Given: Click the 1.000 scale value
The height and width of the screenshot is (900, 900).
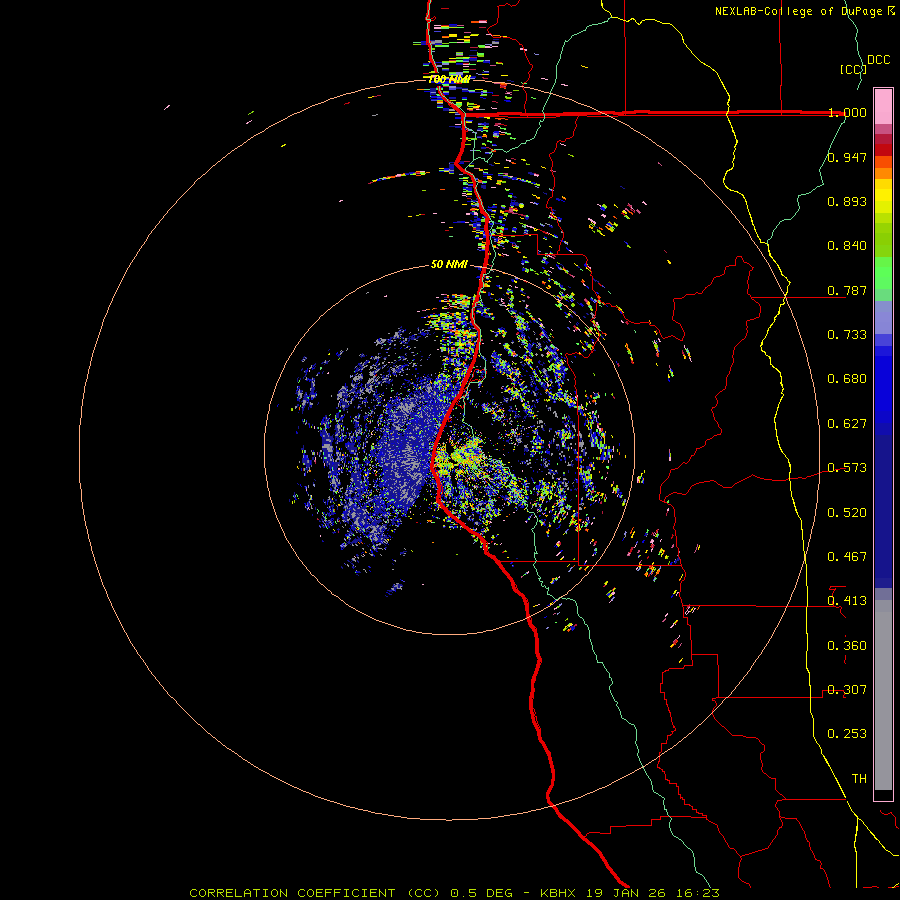Looking at the screenshot, I should pos(847,112).
